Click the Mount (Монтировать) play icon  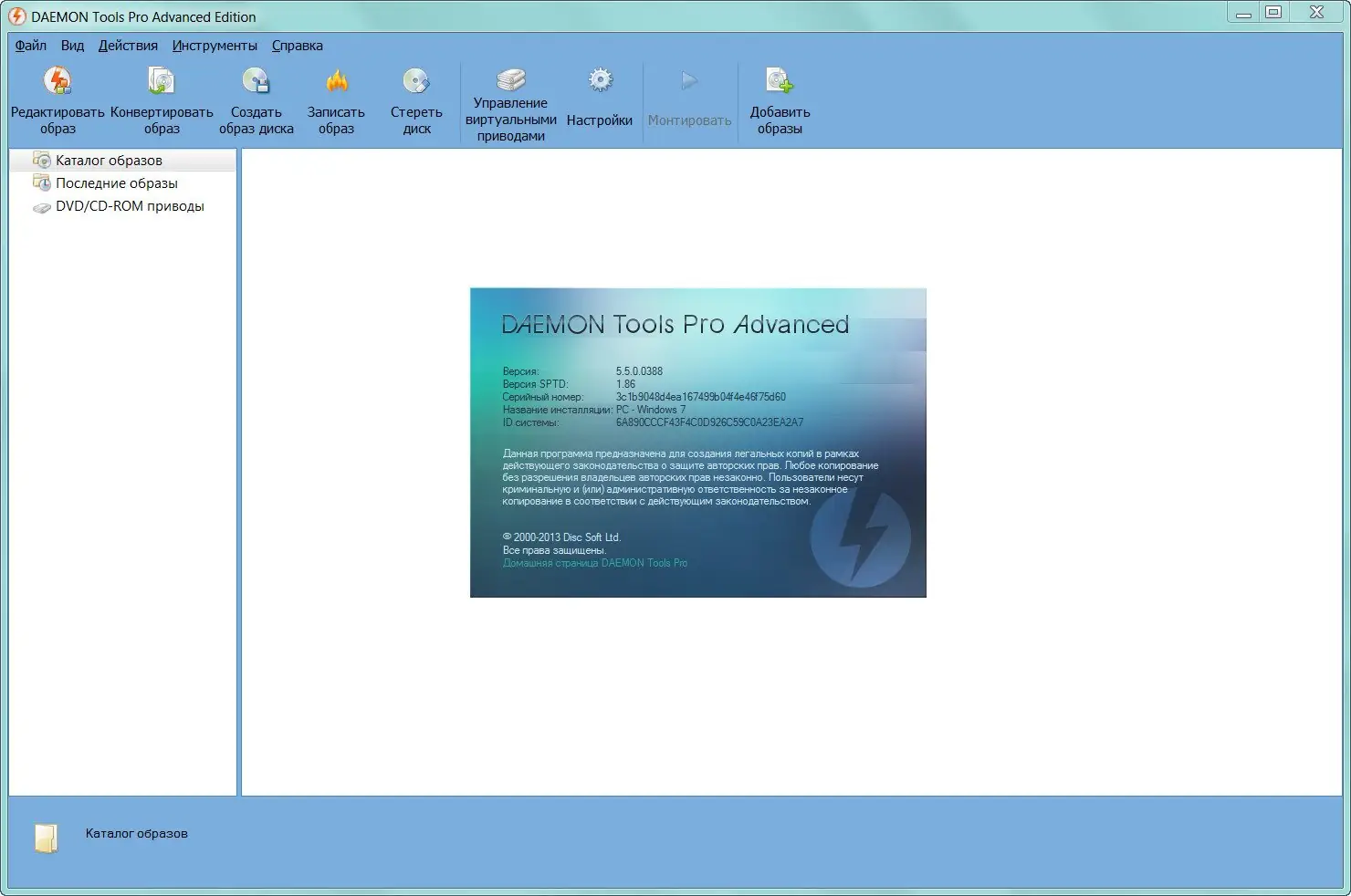(x=689, y=81)
